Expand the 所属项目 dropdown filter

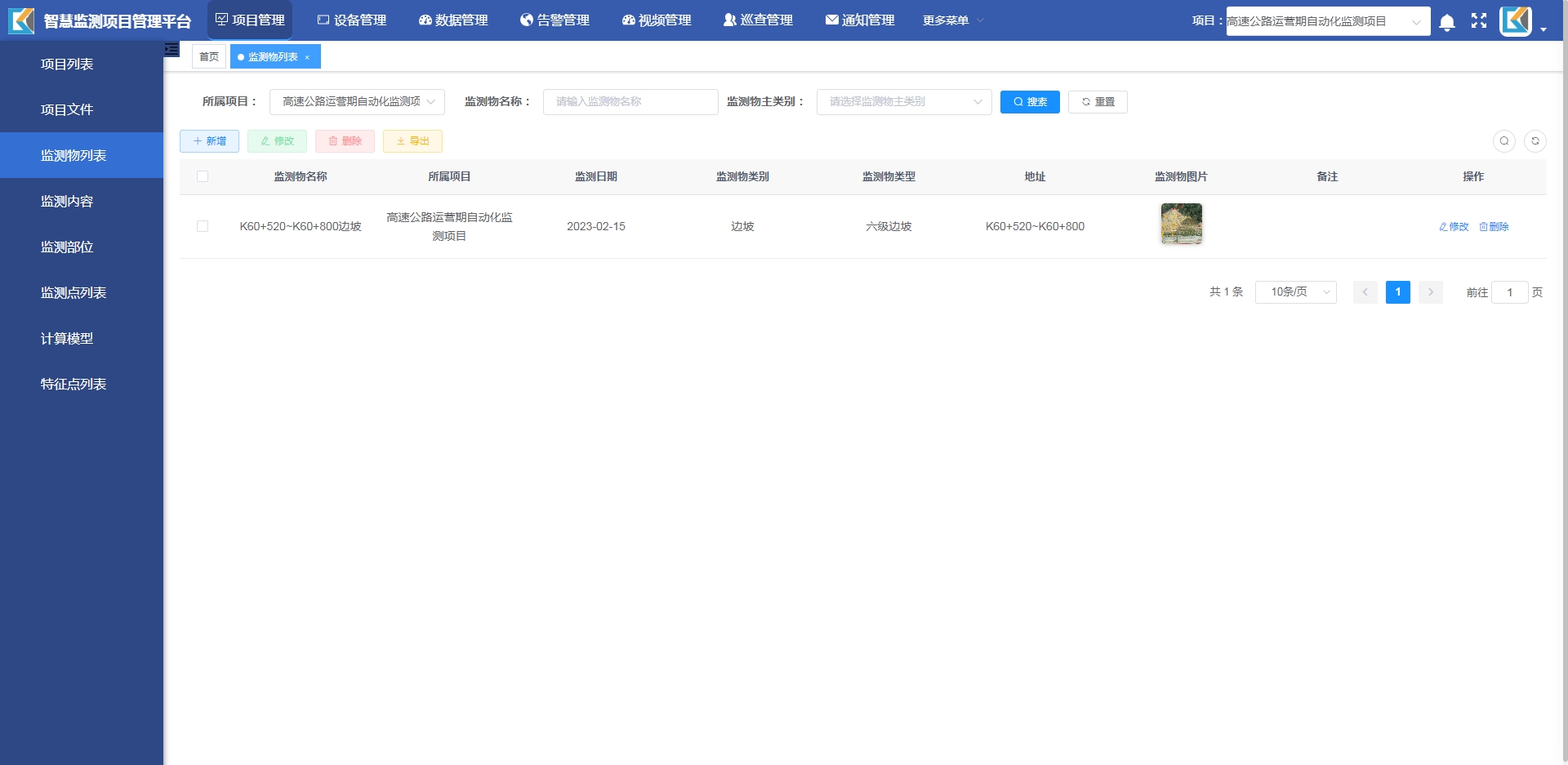357,102
